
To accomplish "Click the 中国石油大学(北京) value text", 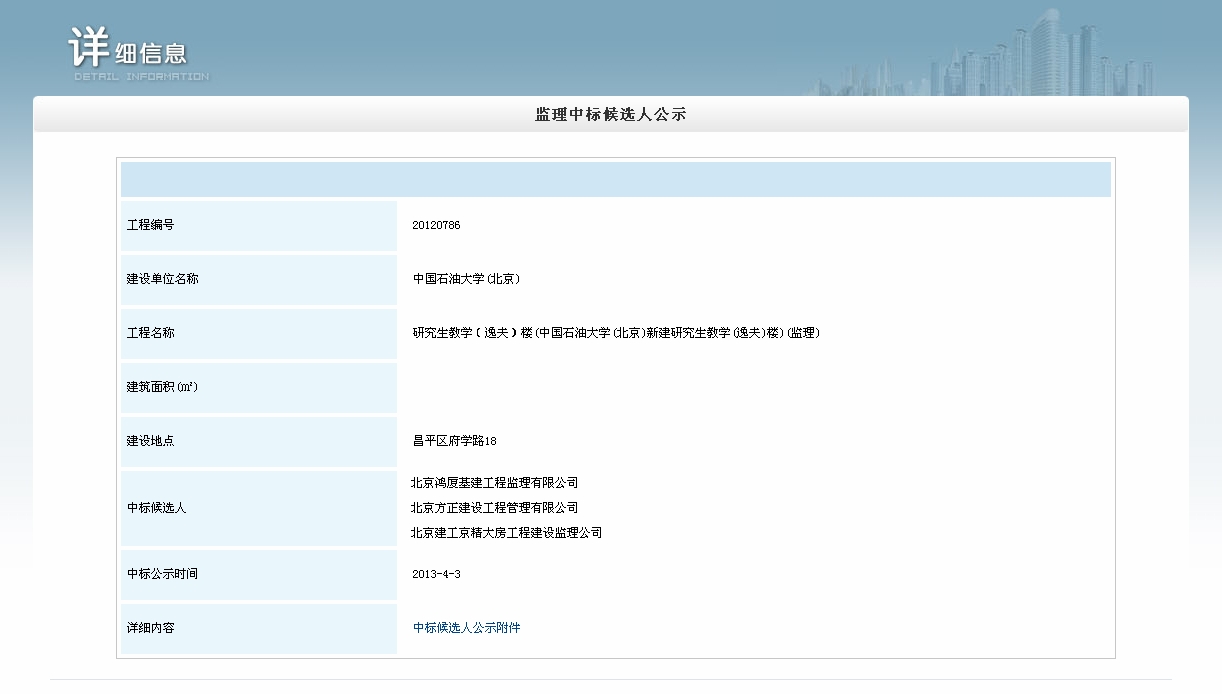I will coord(466,279).
